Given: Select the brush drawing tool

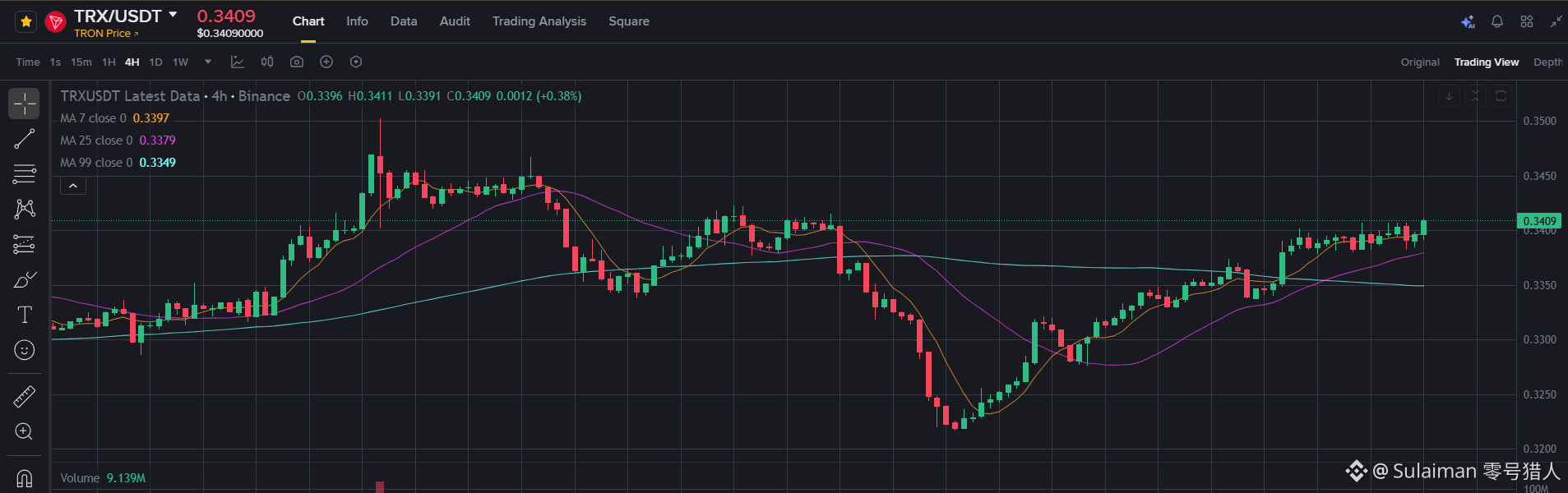Looking at the screenshot, I should (x=25, y=279).
